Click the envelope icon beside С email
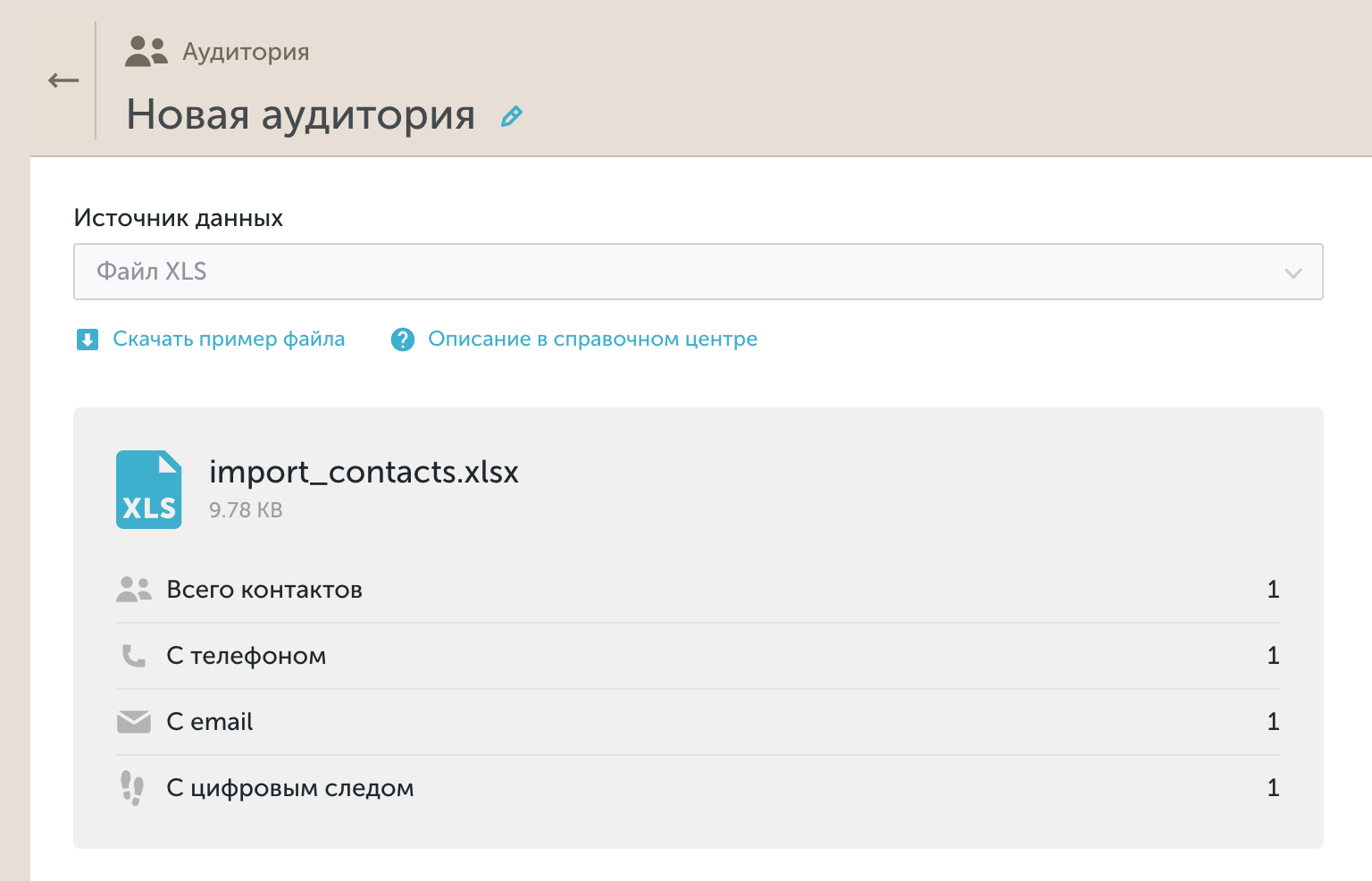This screenshot has height=881, width=1372. coord(135,721)
